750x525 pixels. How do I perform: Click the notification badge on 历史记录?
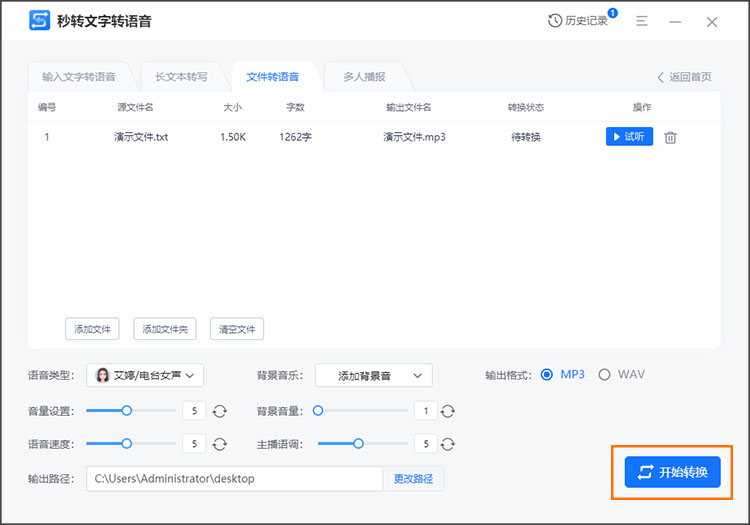tap(612, 13)
